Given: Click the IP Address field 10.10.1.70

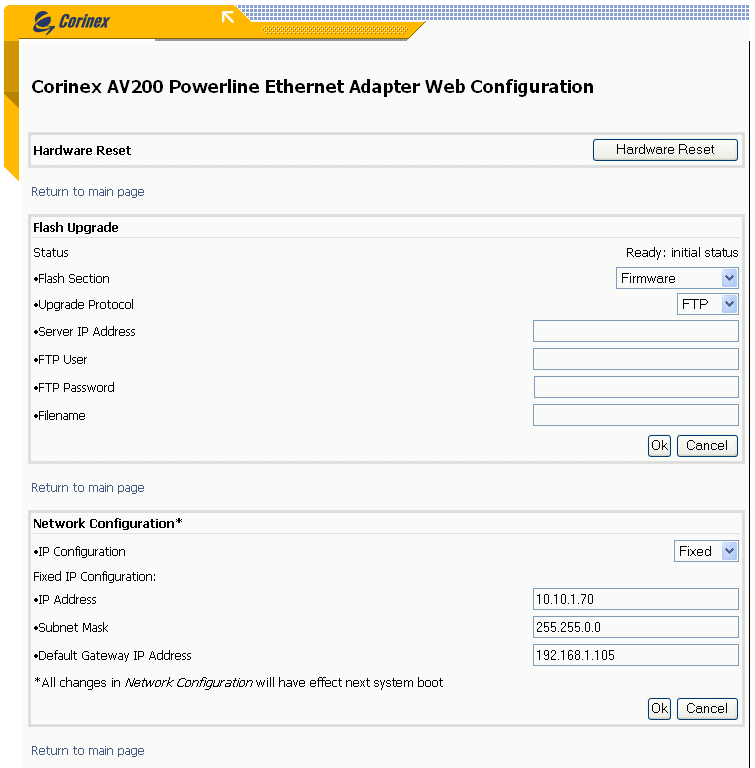Looking at the screenshot, I should coord(635,599).
